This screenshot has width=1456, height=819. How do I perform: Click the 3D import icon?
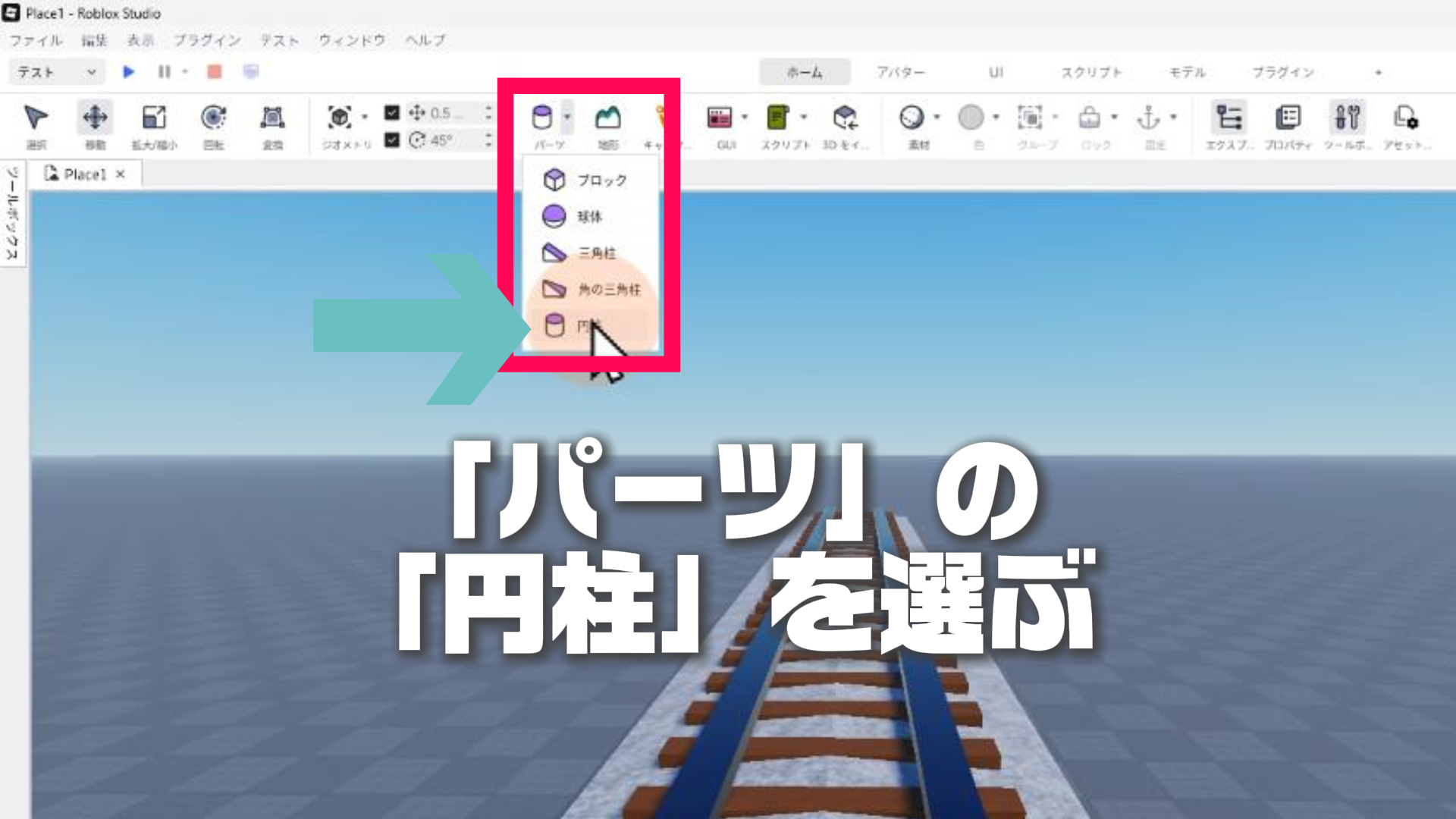pos(845,118)
